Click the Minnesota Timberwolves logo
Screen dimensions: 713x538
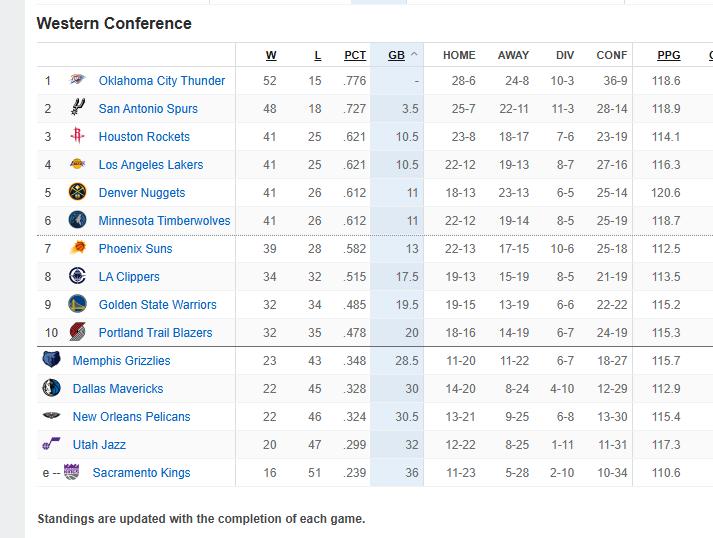point(78,221)
